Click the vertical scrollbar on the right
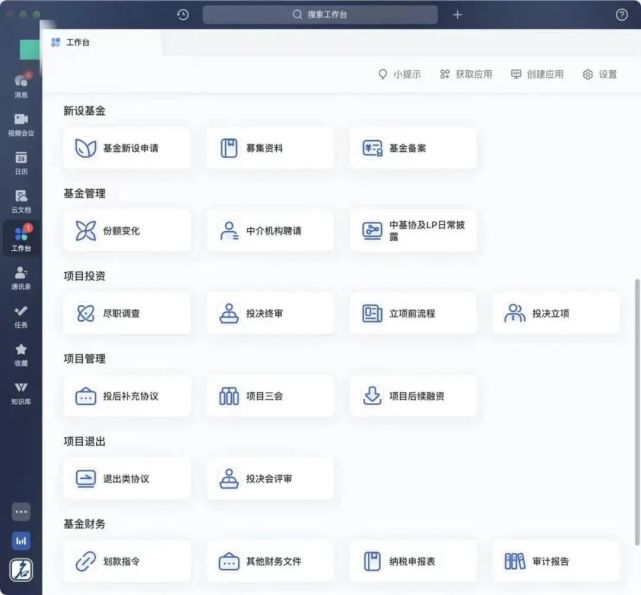Screen dimensions: 641x595 (x=637, y=412)
